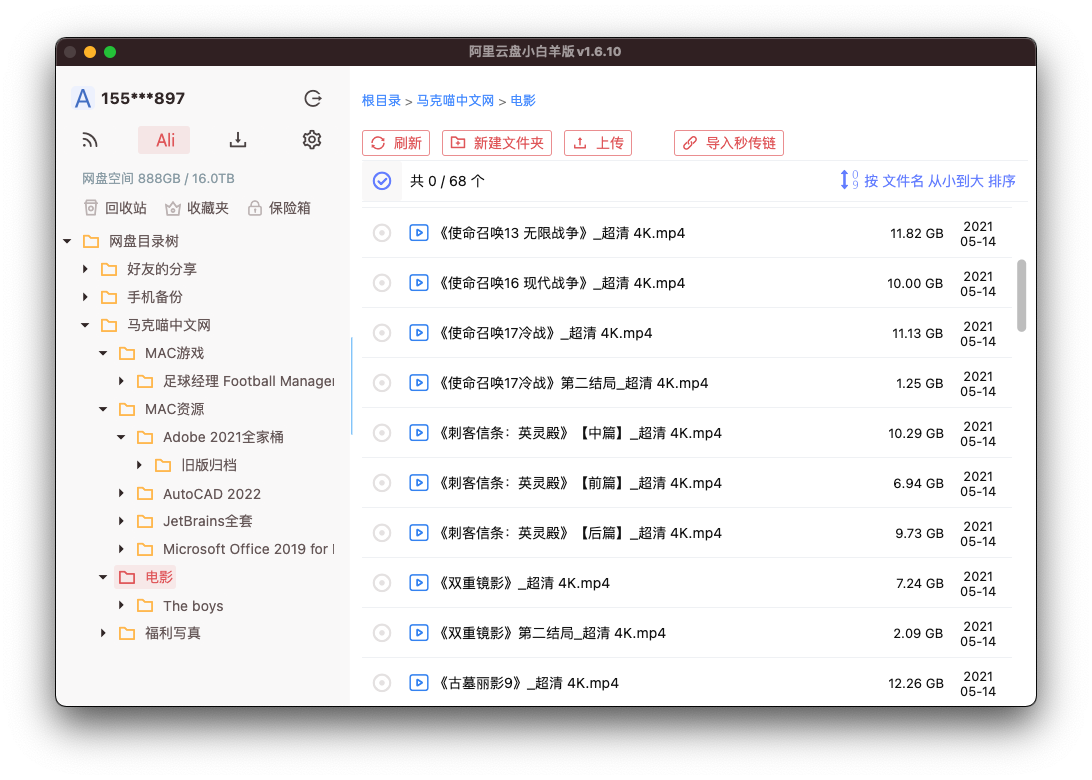Open the 收藏夹 favorites
The height and width of the screenshot is (780, 1092).
click(x=197, y=208)
